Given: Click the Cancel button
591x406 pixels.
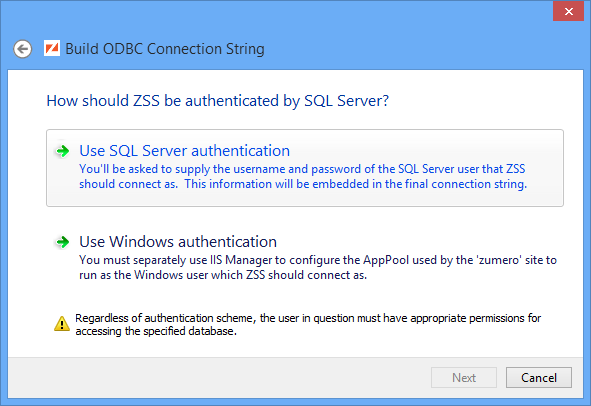Looking at the screenshot, I should coord(539,377).
